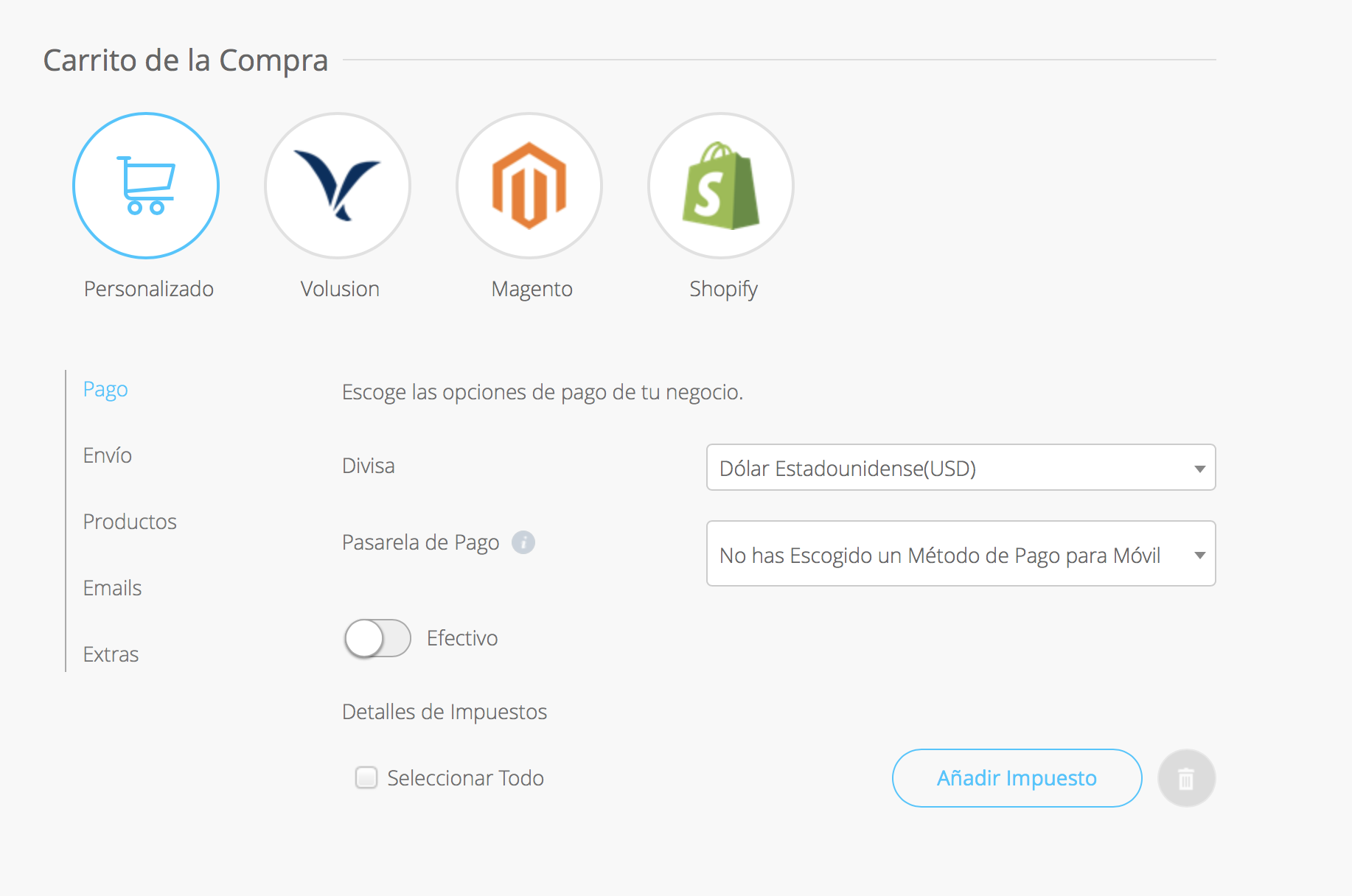Viewport: 1352px width, 896px height.
Task: Expand the payment gateway method dropdown
Action: click(x=961, y=553)
